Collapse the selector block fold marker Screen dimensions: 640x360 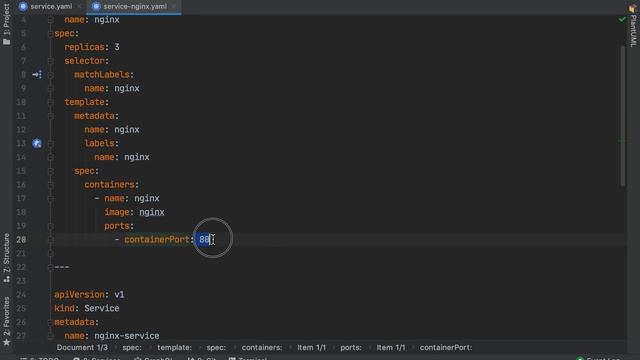(50, 61)
